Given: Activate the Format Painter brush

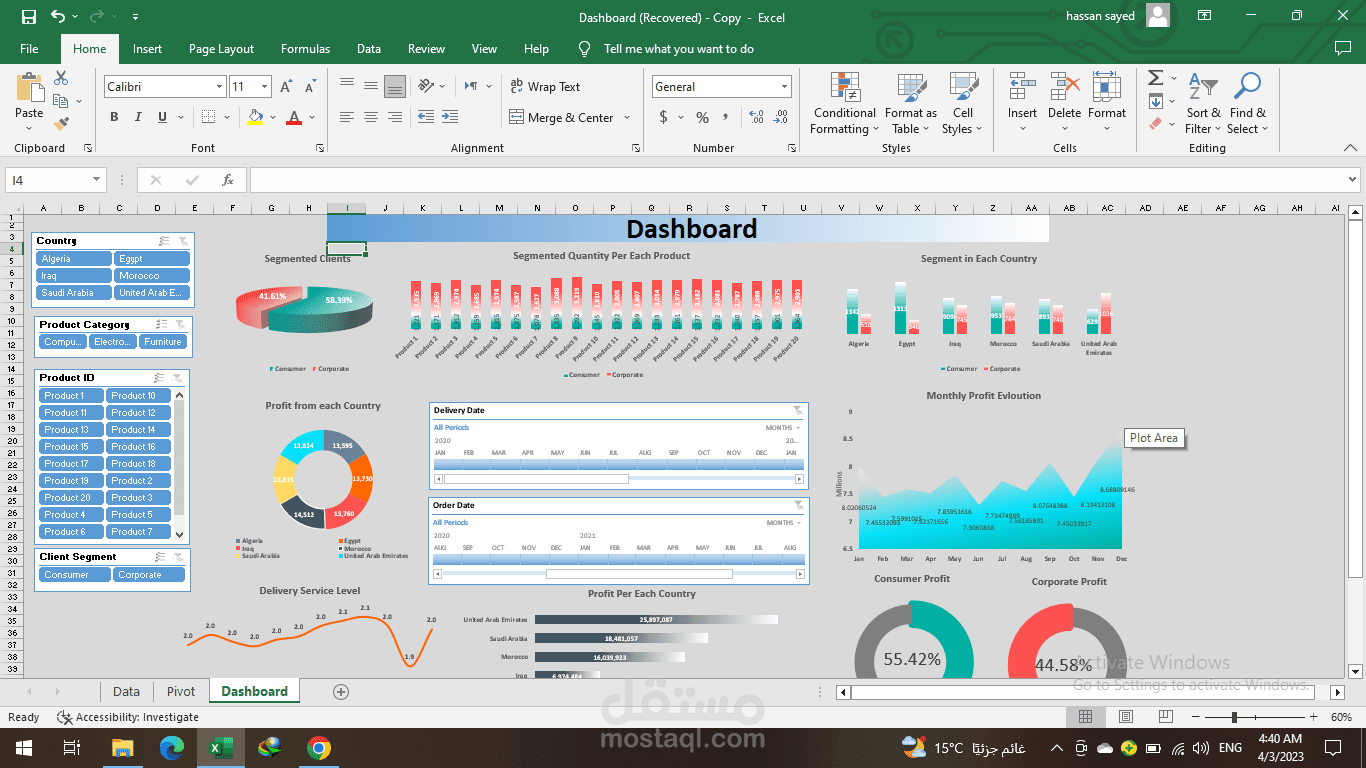Looking at the screenshot, I should pos(61,124).
